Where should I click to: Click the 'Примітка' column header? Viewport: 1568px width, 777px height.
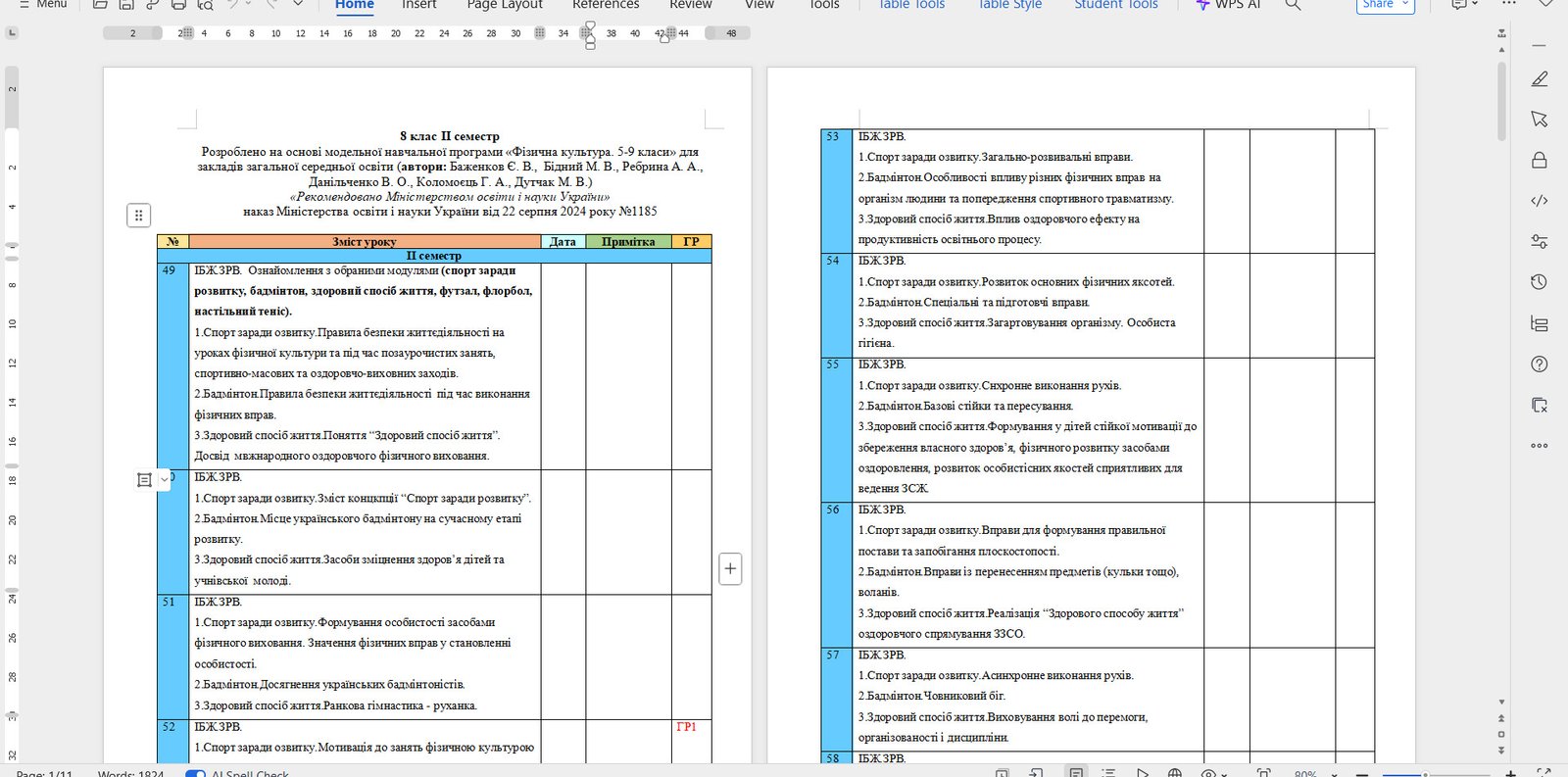pos(628,241)
